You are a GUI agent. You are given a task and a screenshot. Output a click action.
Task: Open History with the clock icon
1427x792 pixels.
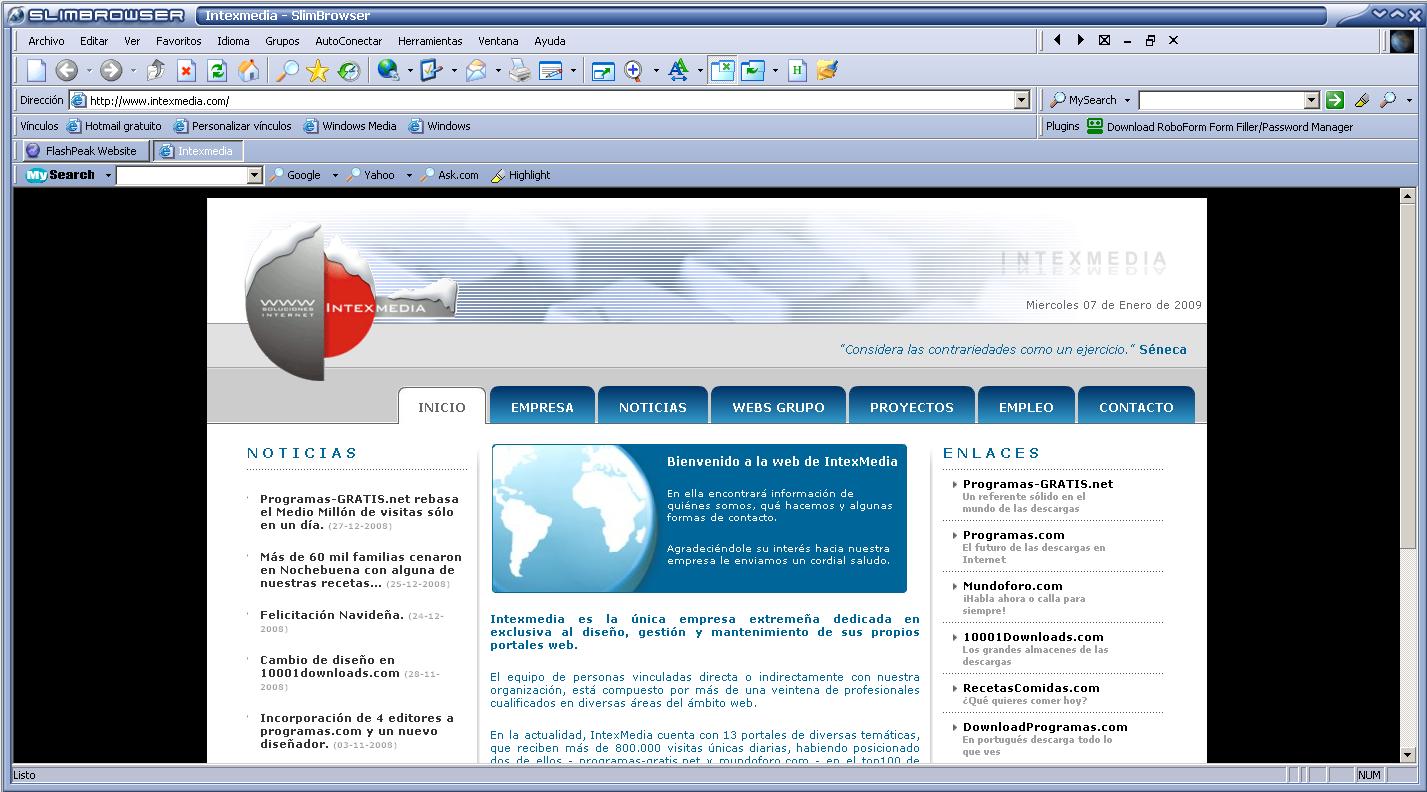tap(348, 70)
